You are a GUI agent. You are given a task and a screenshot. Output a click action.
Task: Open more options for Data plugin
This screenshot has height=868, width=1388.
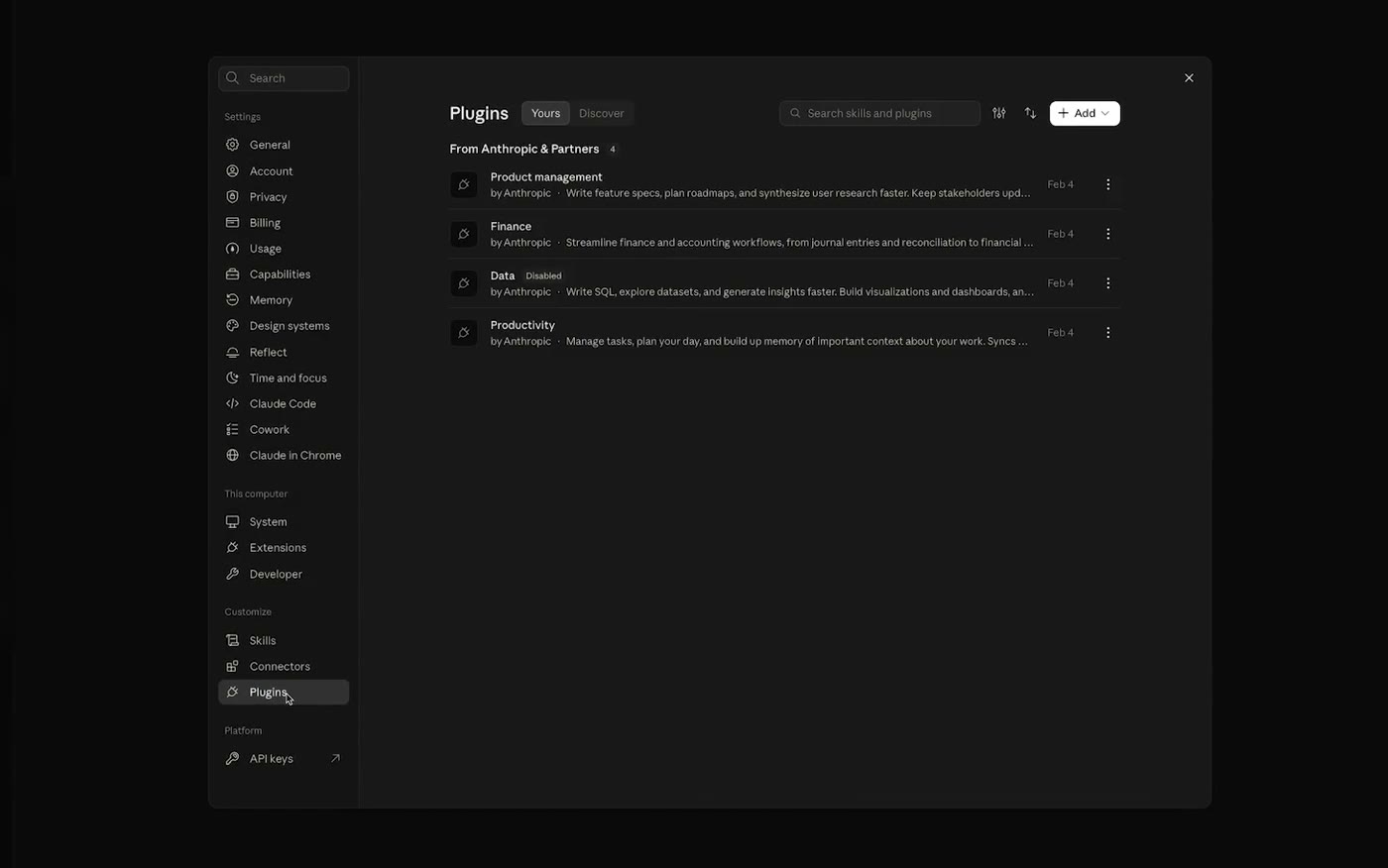pos(1107,283)
